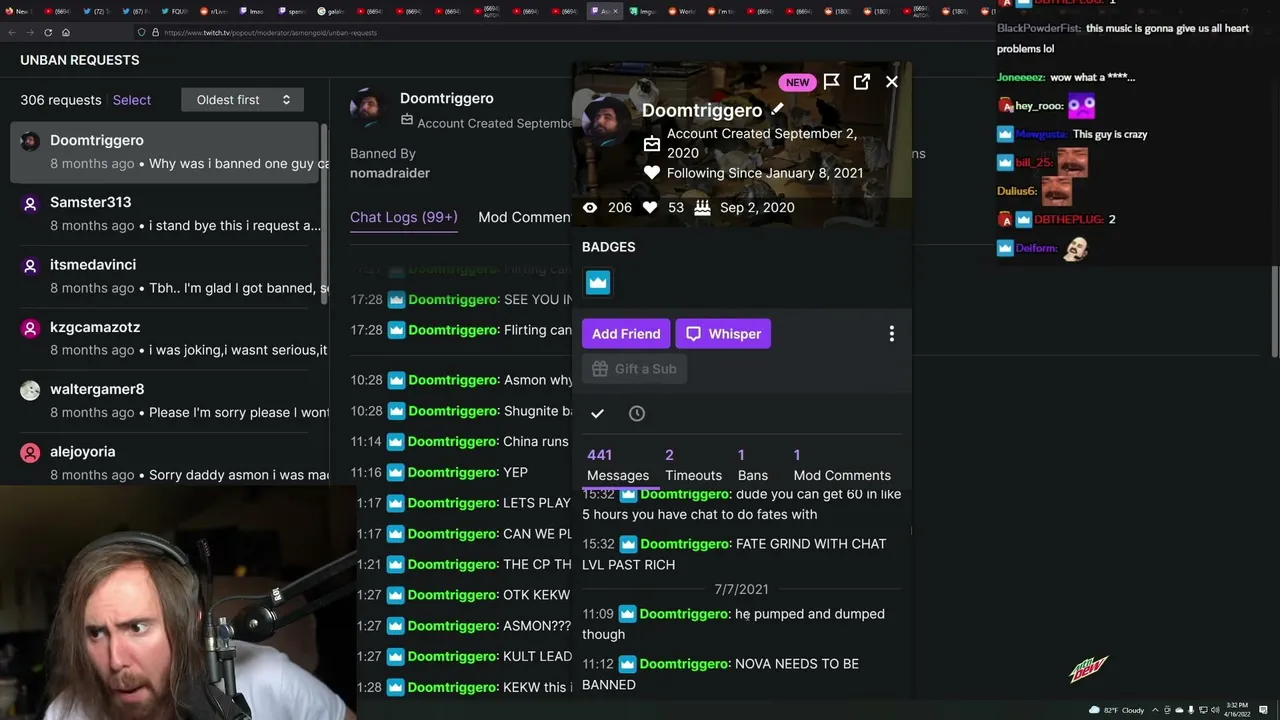Screen dimensions: 1280x720
Task: Open the Mod Comments tab in user card
Action: point(842,465)
